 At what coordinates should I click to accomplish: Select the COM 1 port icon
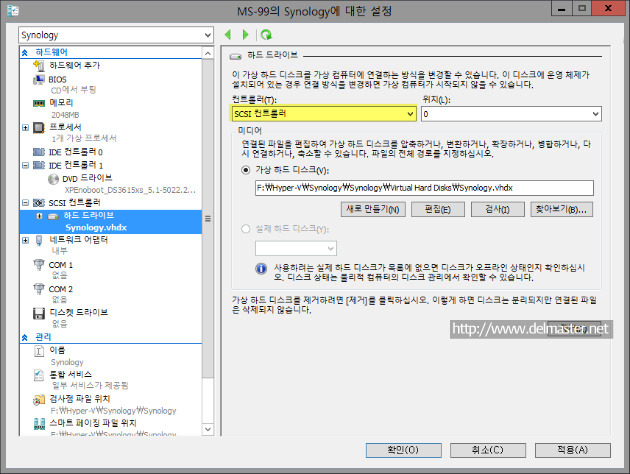pyautogui.click(x=39, y=265)
